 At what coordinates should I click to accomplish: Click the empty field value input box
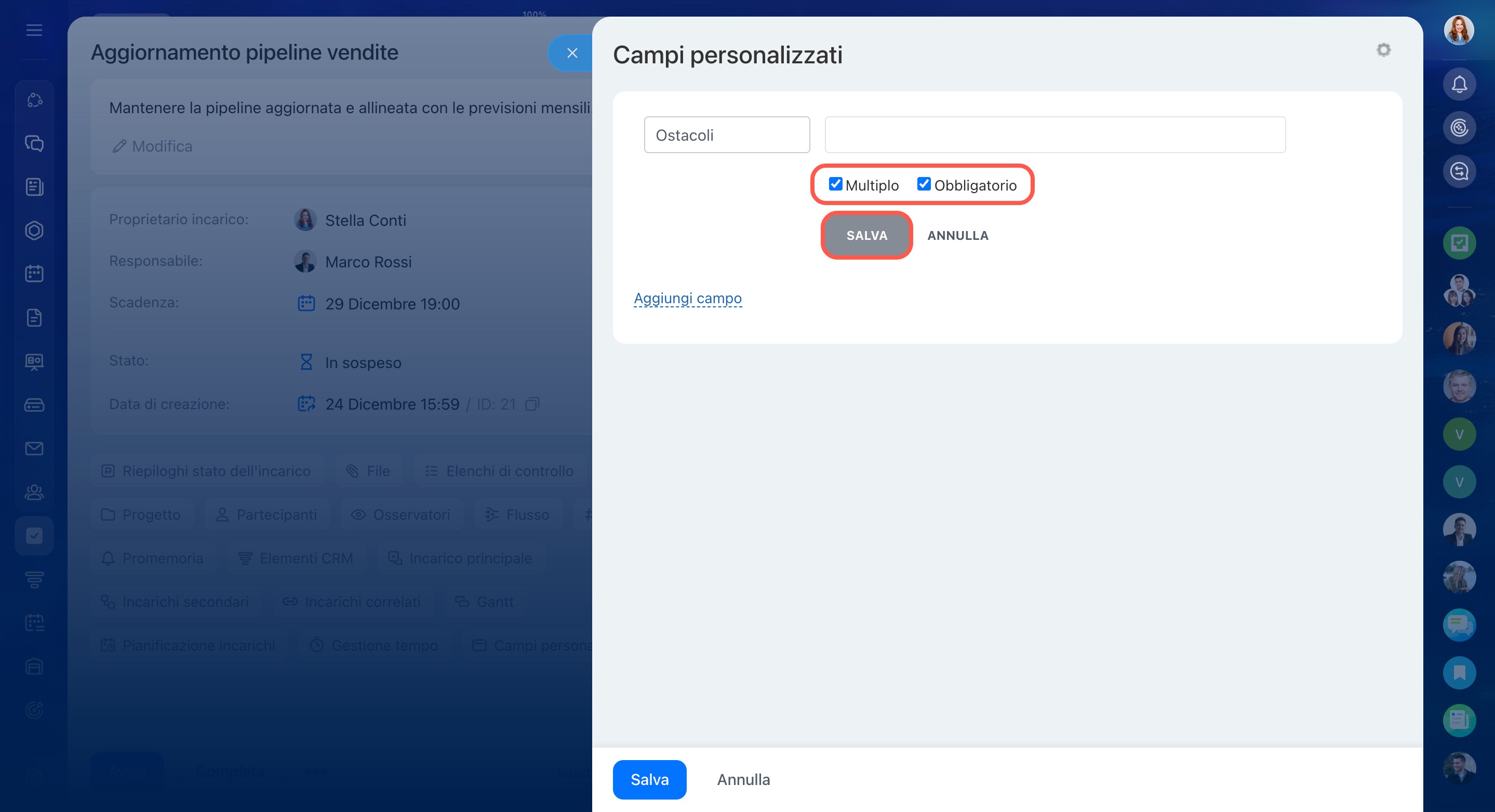(1054, 135)
